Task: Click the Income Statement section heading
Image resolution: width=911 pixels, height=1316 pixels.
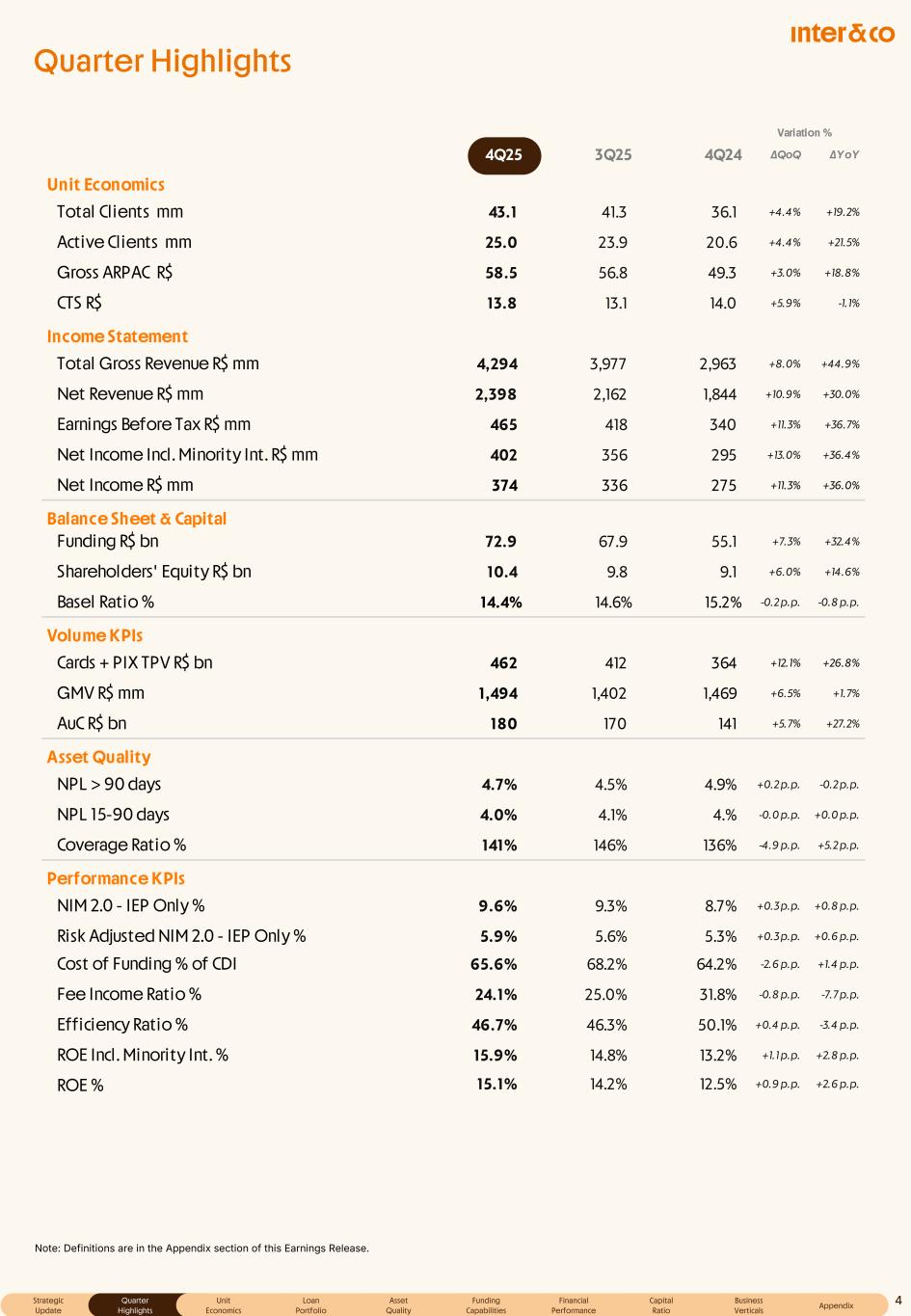Action: pyautogui.click(x=118, y=336)
